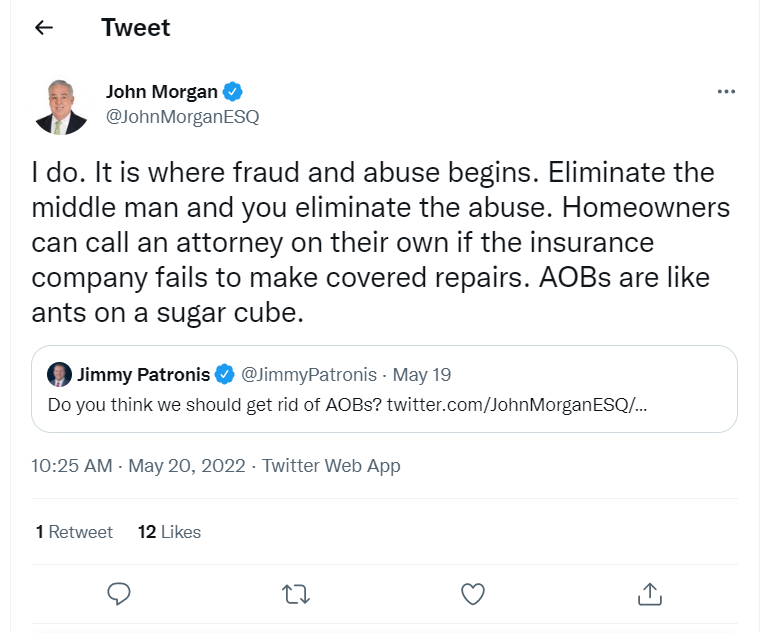Screen dimensions: 769x633
Task: Click Jimmy Patronis's small avatar
Action: [x=59, y=375]
